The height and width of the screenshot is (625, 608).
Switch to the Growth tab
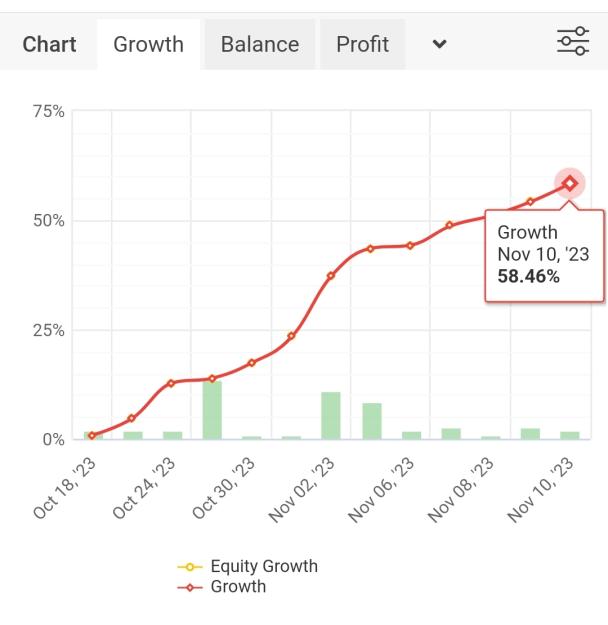(x=148, y=44)
